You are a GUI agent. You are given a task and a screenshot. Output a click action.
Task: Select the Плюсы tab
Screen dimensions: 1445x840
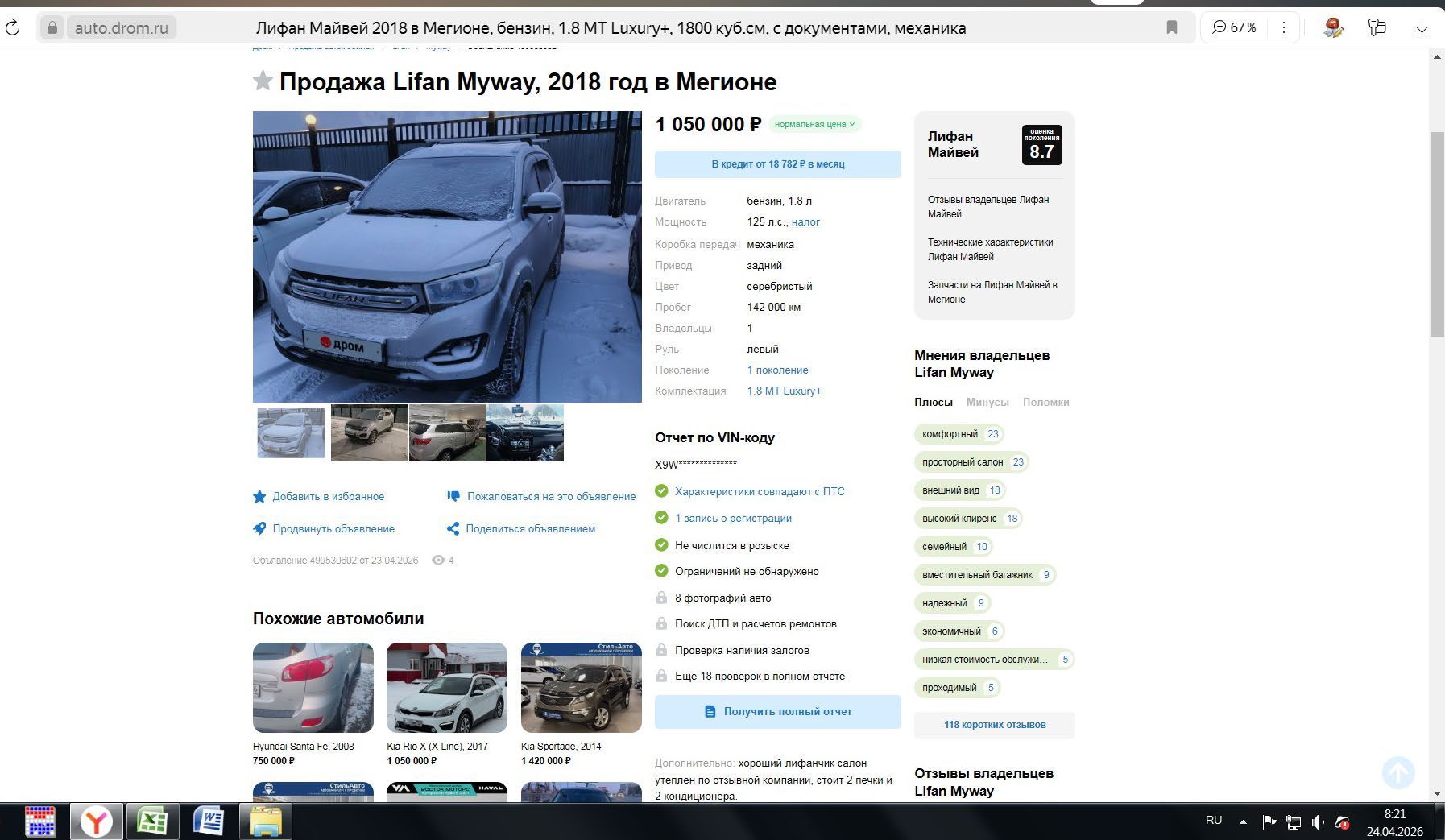pos(934,402)
